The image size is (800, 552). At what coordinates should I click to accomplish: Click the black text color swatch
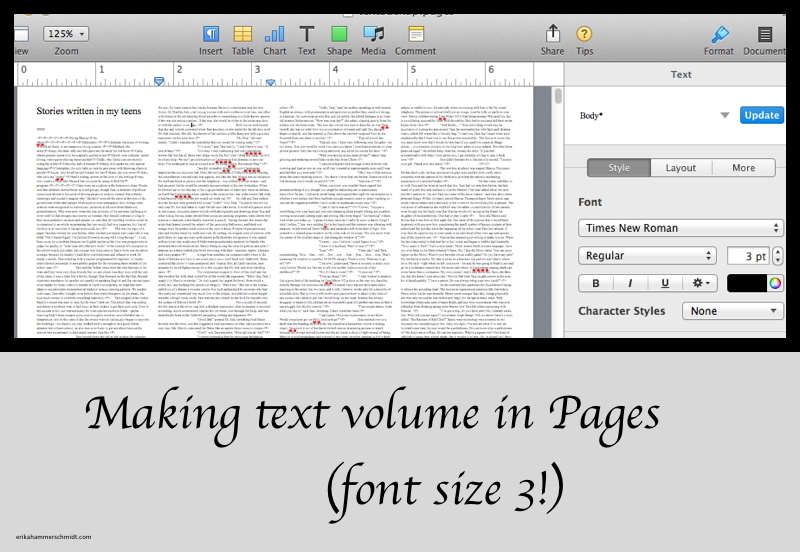747,283
